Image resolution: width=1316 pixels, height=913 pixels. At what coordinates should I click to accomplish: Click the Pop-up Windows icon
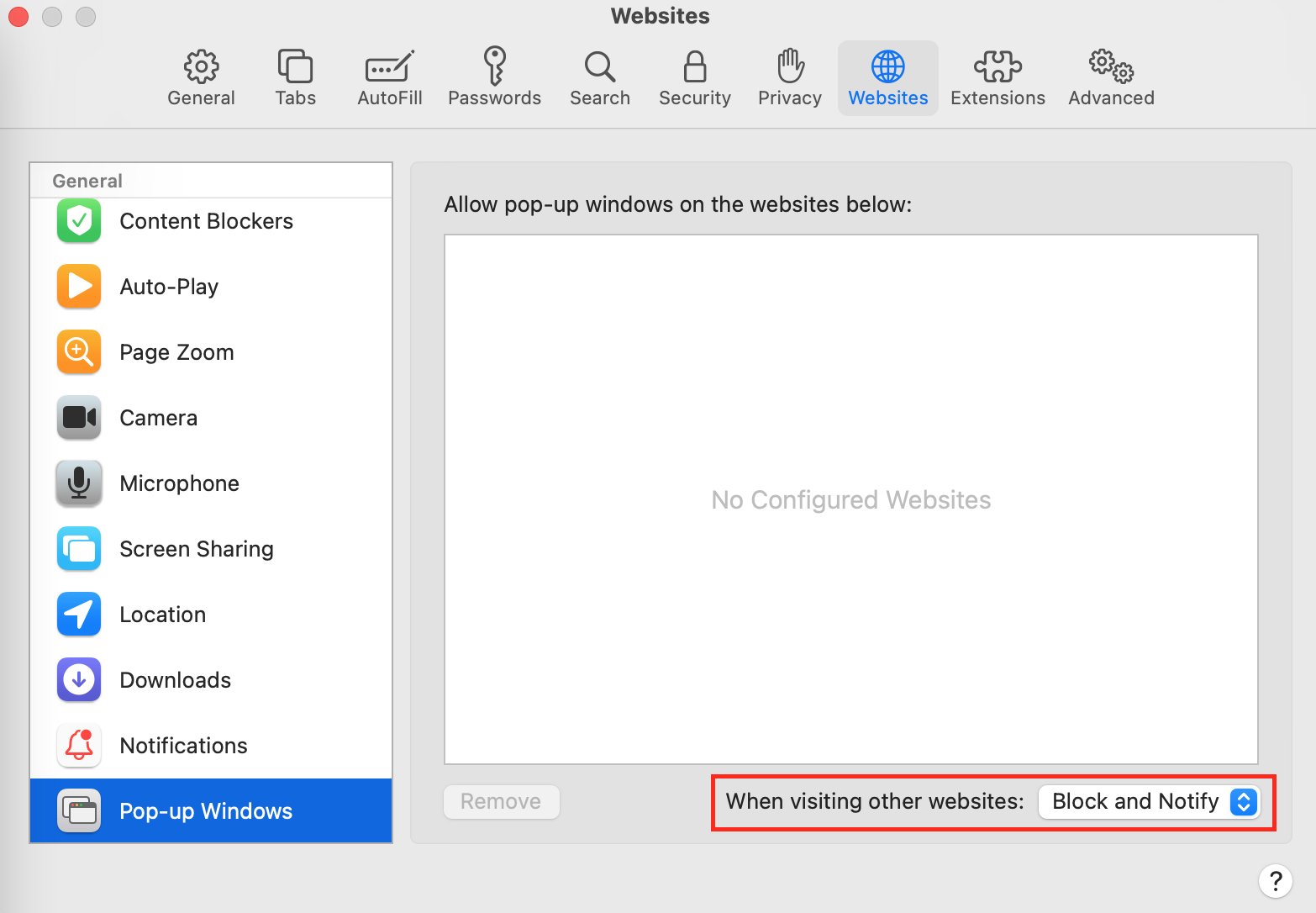point(79,811)
